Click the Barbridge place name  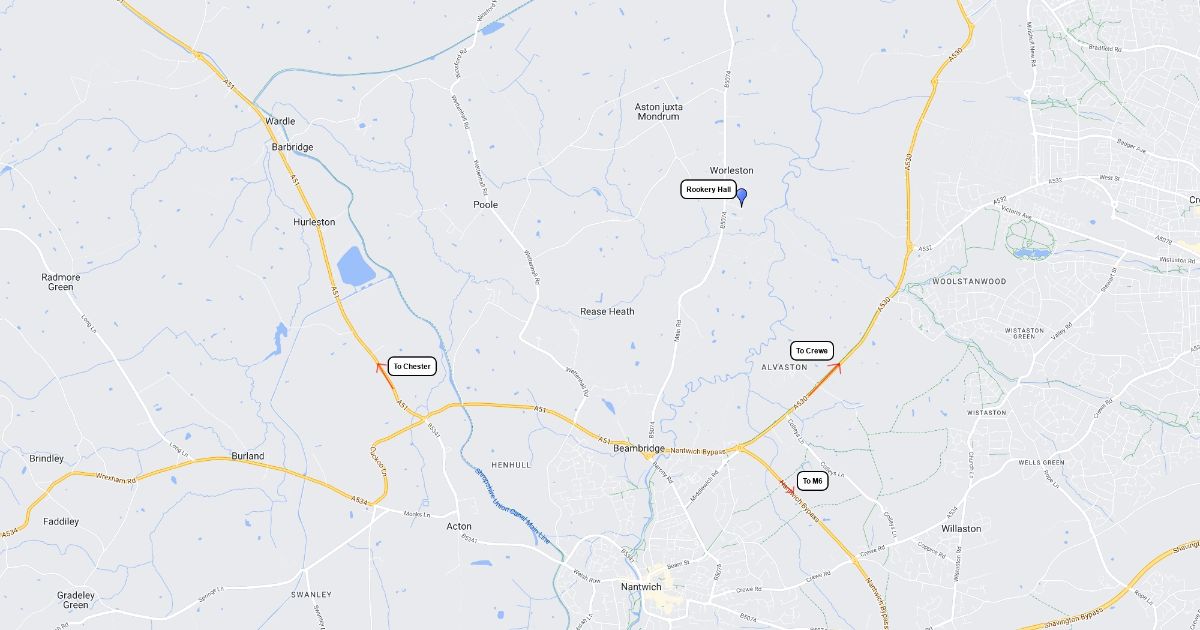292,147
